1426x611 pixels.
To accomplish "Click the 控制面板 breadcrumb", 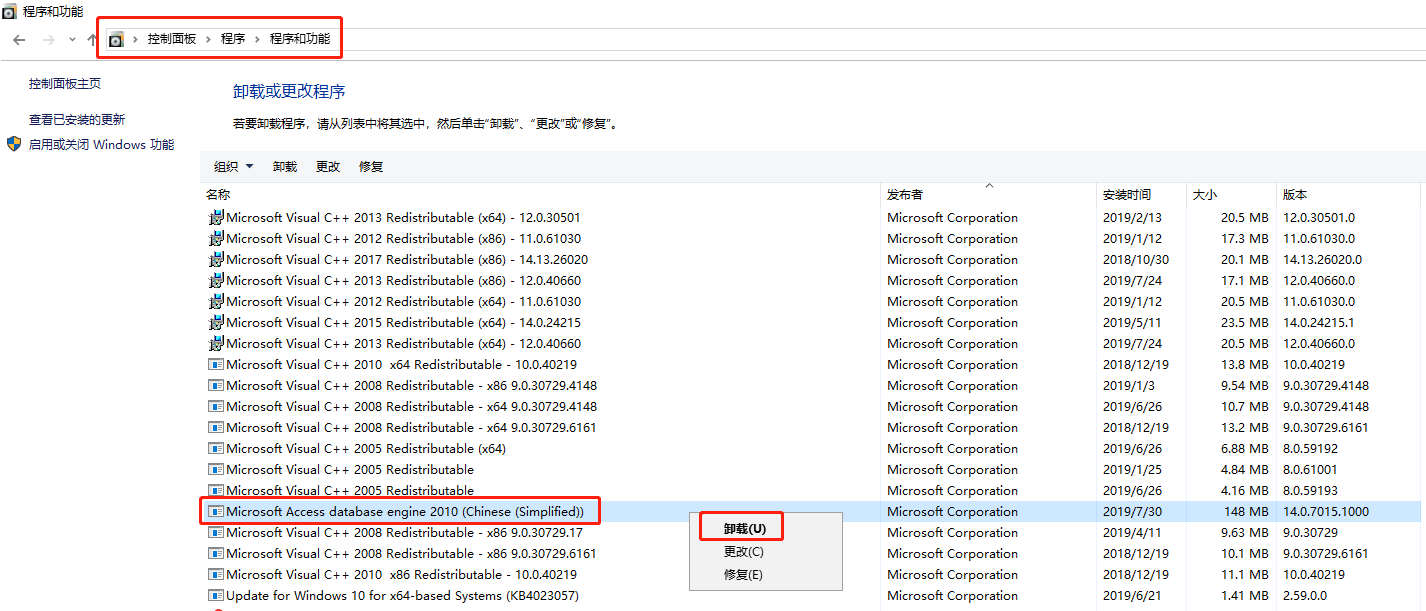I will coord(172,39).
